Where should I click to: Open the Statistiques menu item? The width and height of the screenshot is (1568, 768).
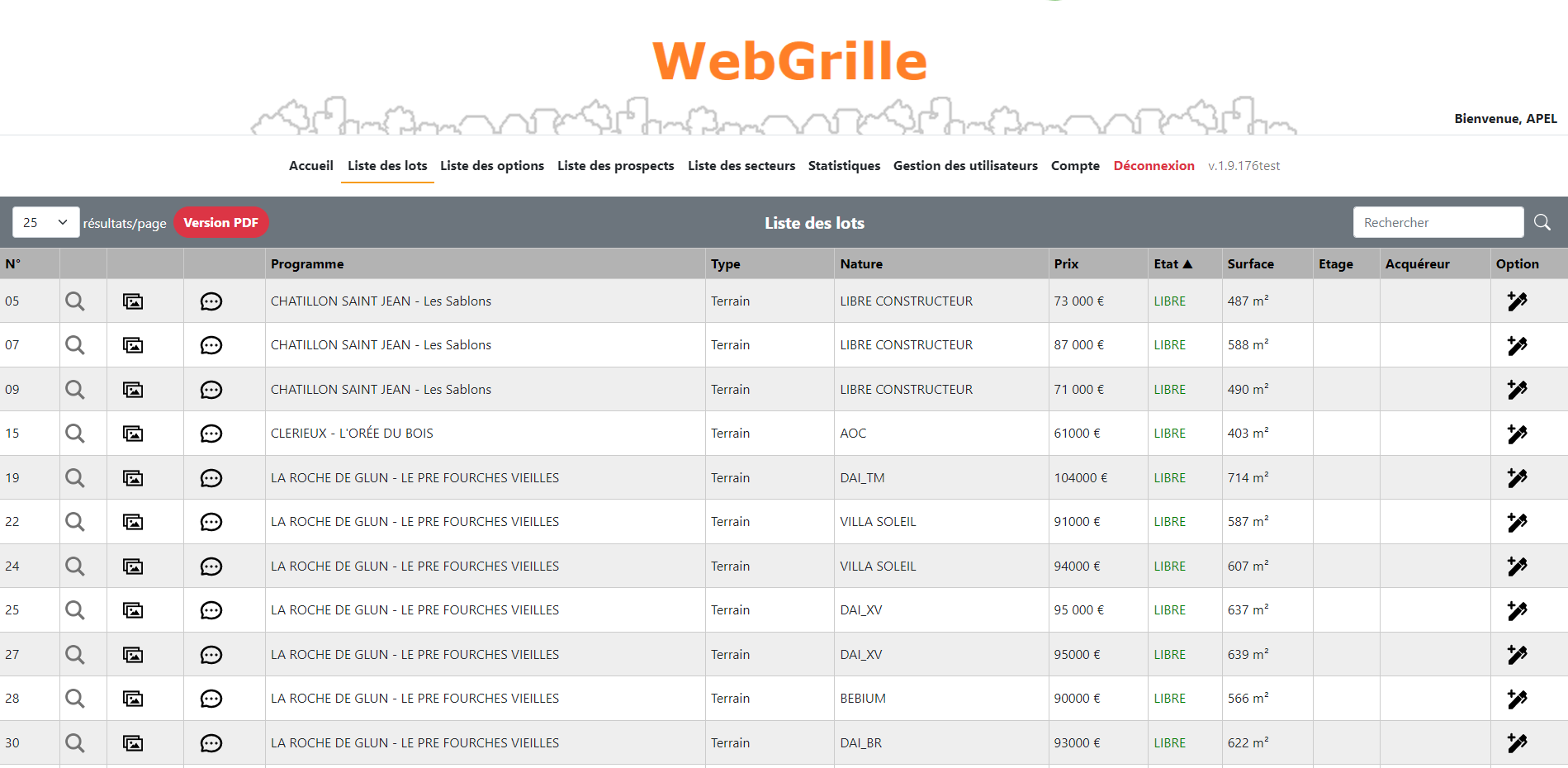point(844,166)
